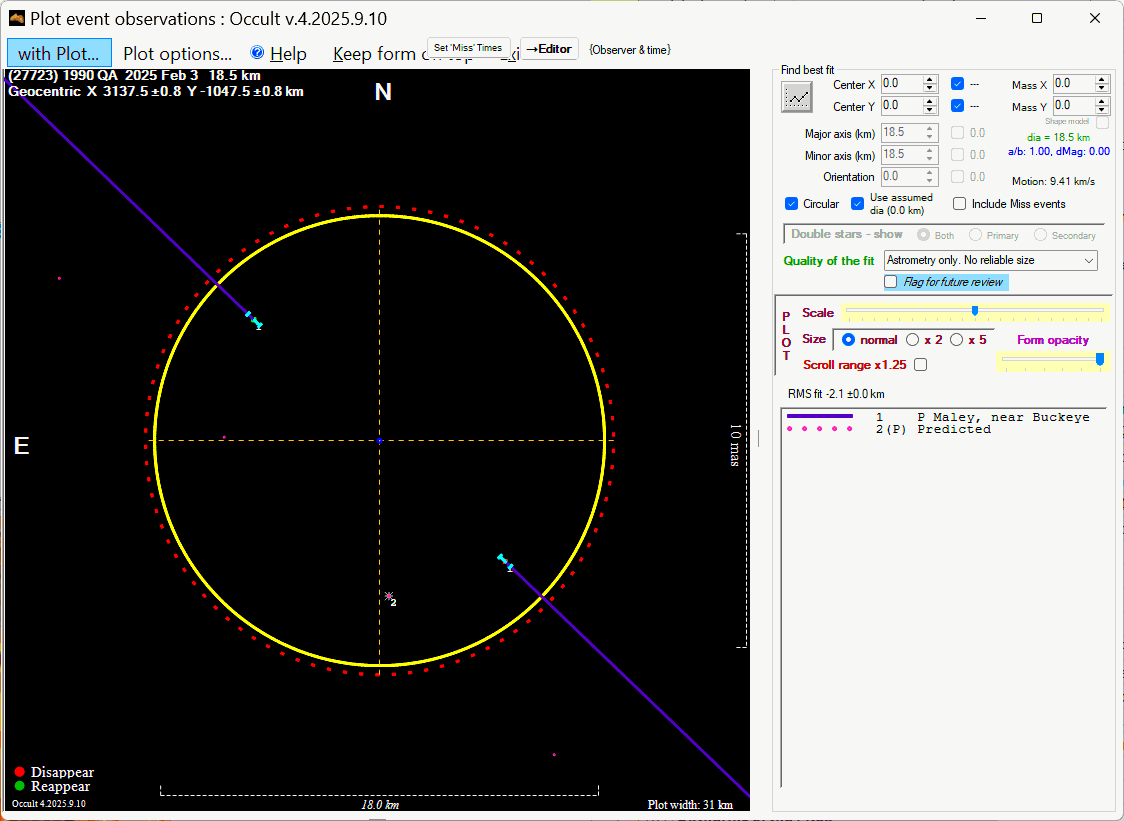Open the with Plot... menu
Screen dimensions: 1124x821
tap(58, 54)
